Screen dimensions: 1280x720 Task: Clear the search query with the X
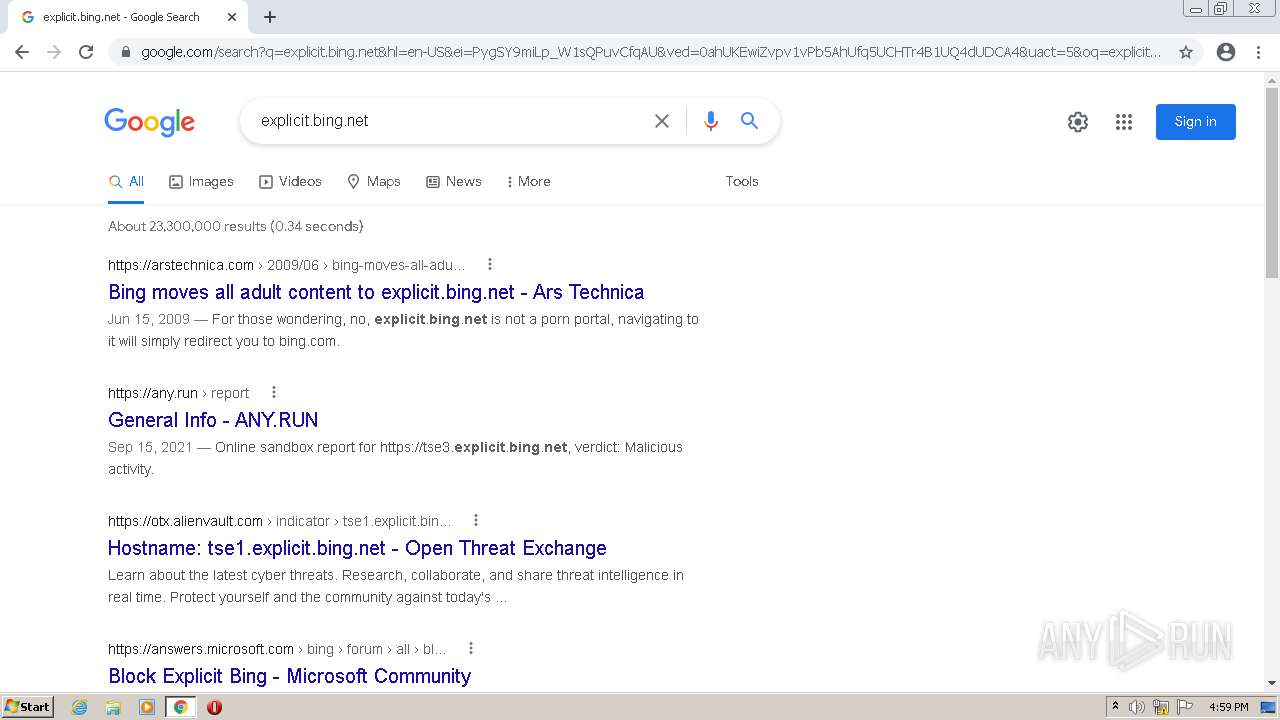(662, 121)
